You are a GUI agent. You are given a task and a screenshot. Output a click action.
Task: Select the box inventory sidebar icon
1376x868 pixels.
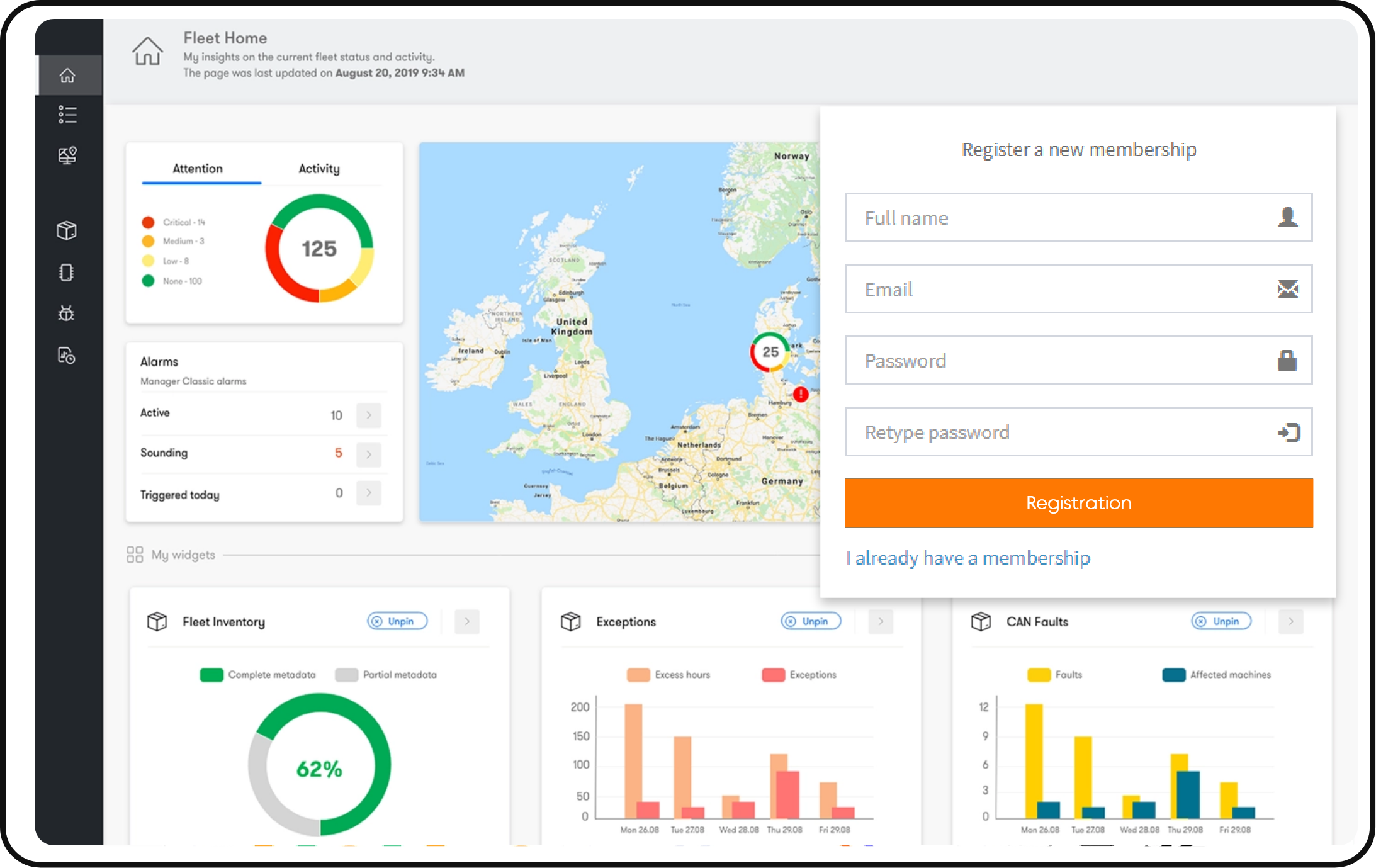click(x=67, y=231)
